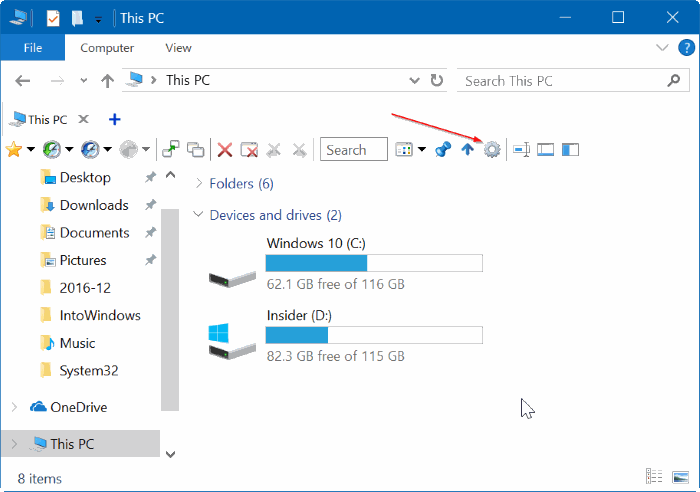The height and width of the screenshot is (492, 700).
Task: Go back with the back arrow
Action: [22, 81]
